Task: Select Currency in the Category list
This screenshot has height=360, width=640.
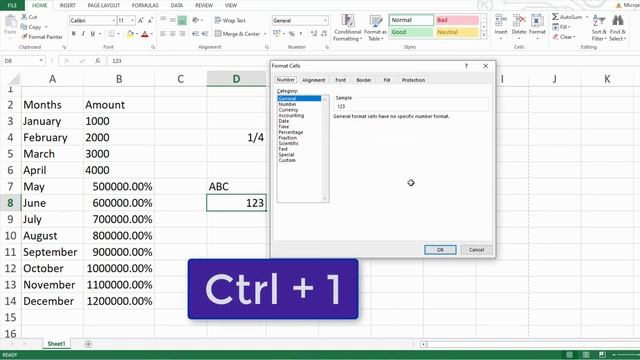Action: pos(288,110)
